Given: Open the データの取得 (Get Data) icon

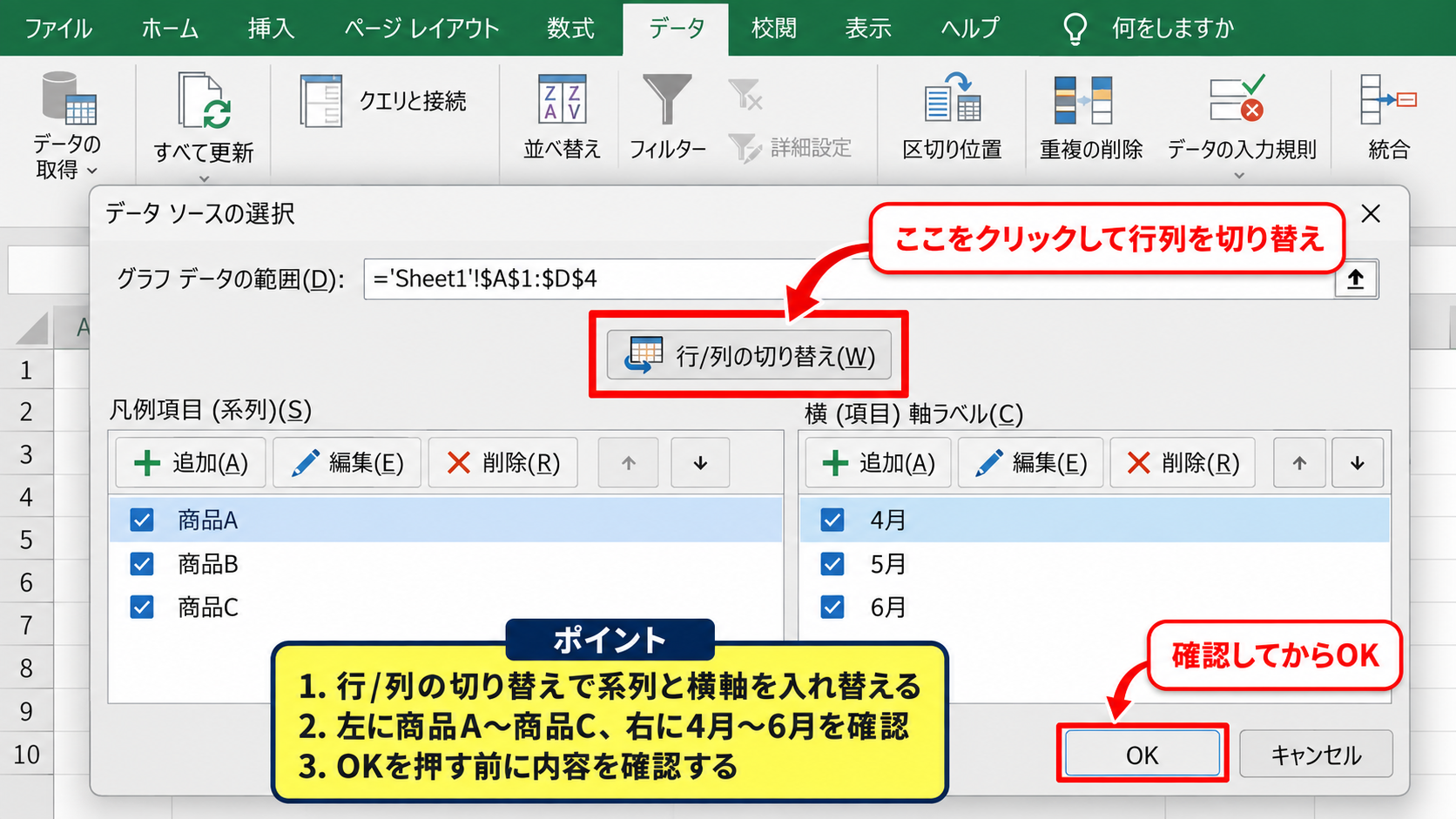Looking at the screenshot, I should click(x=68, y=97).
